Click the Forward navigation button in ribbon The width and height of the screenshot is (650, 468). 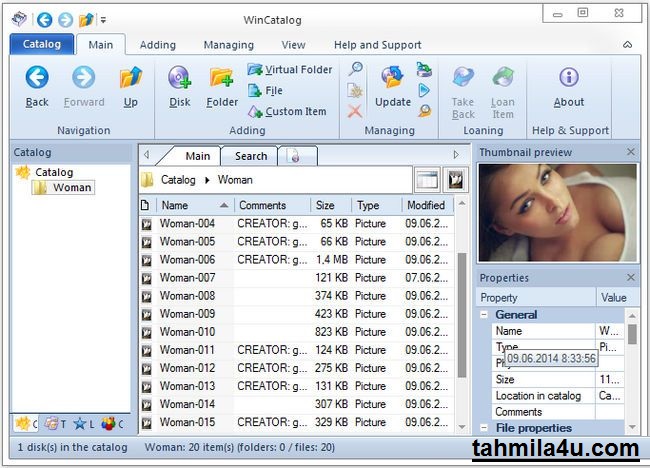click(84, 87)
